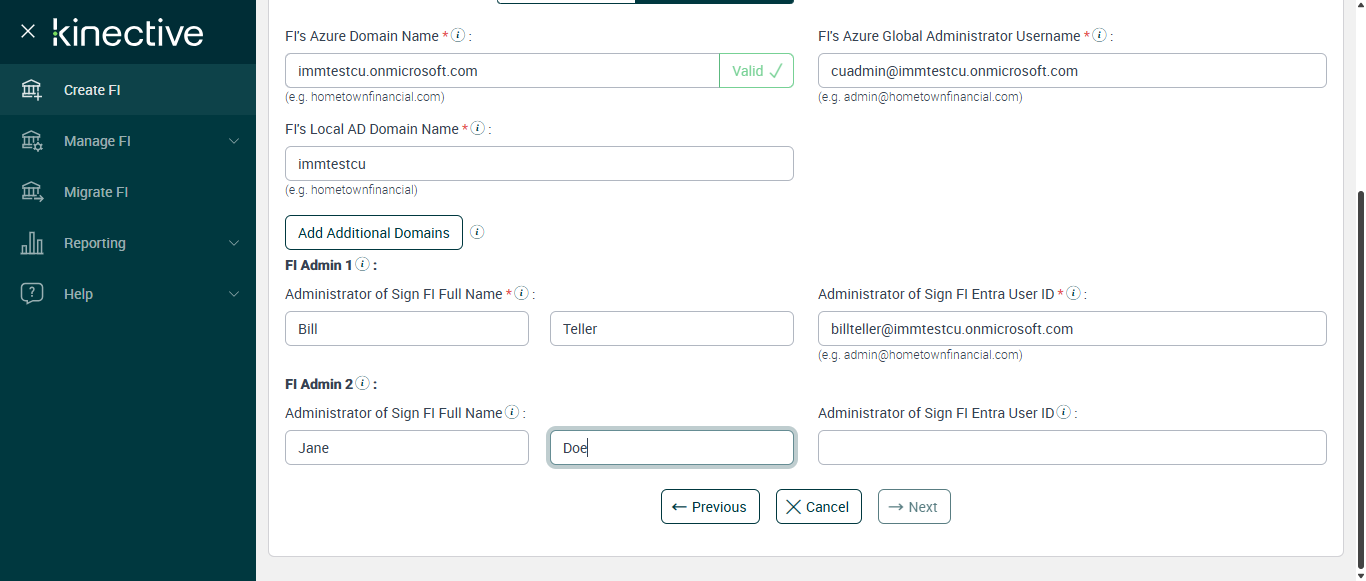Expand the Manage FI menu chevron
The height and width of the screenshot is (581, 1366).
point(234,141)
